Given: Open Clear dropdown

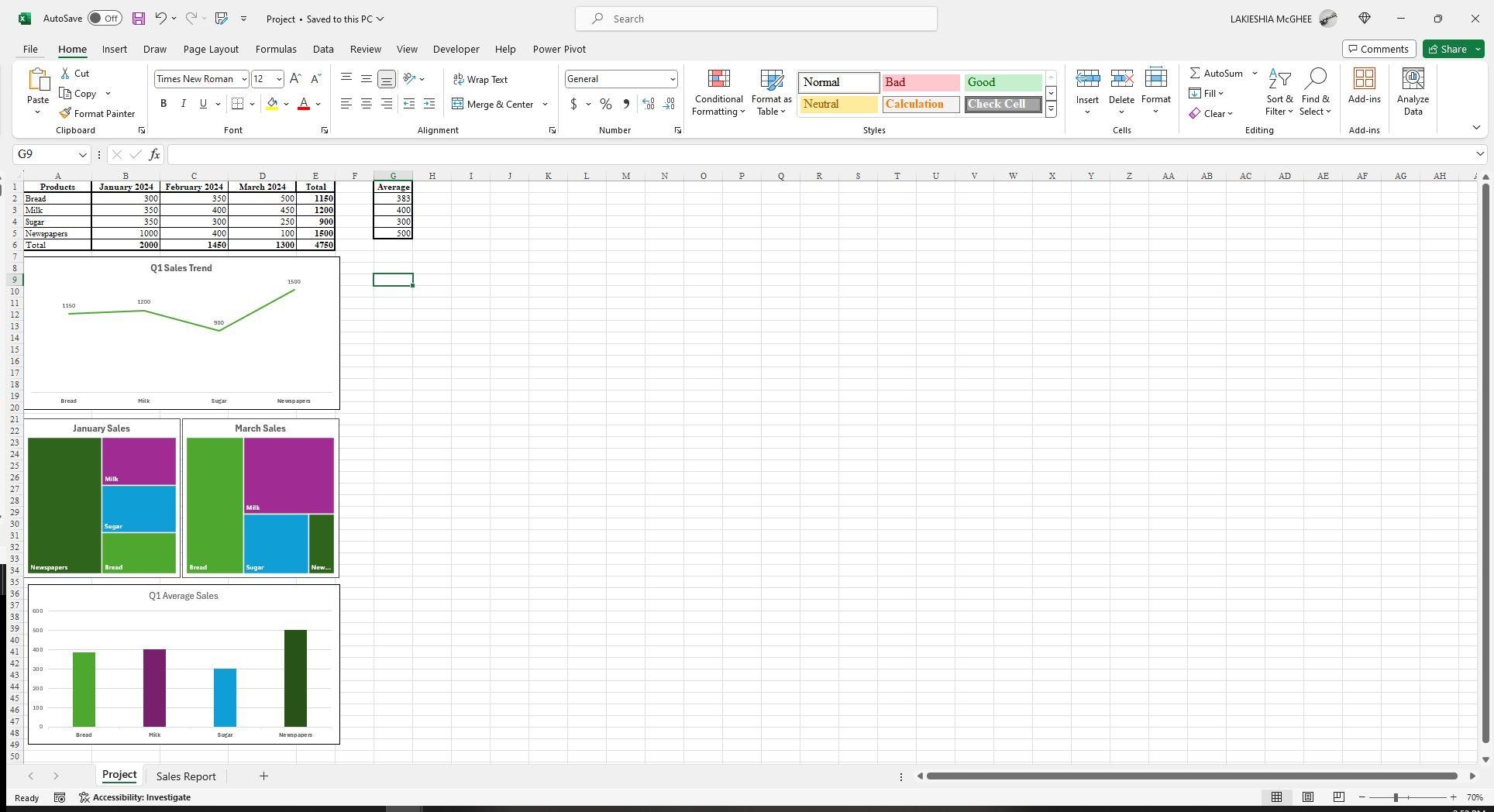Looking at the screenshot, I should (1211, 114).
